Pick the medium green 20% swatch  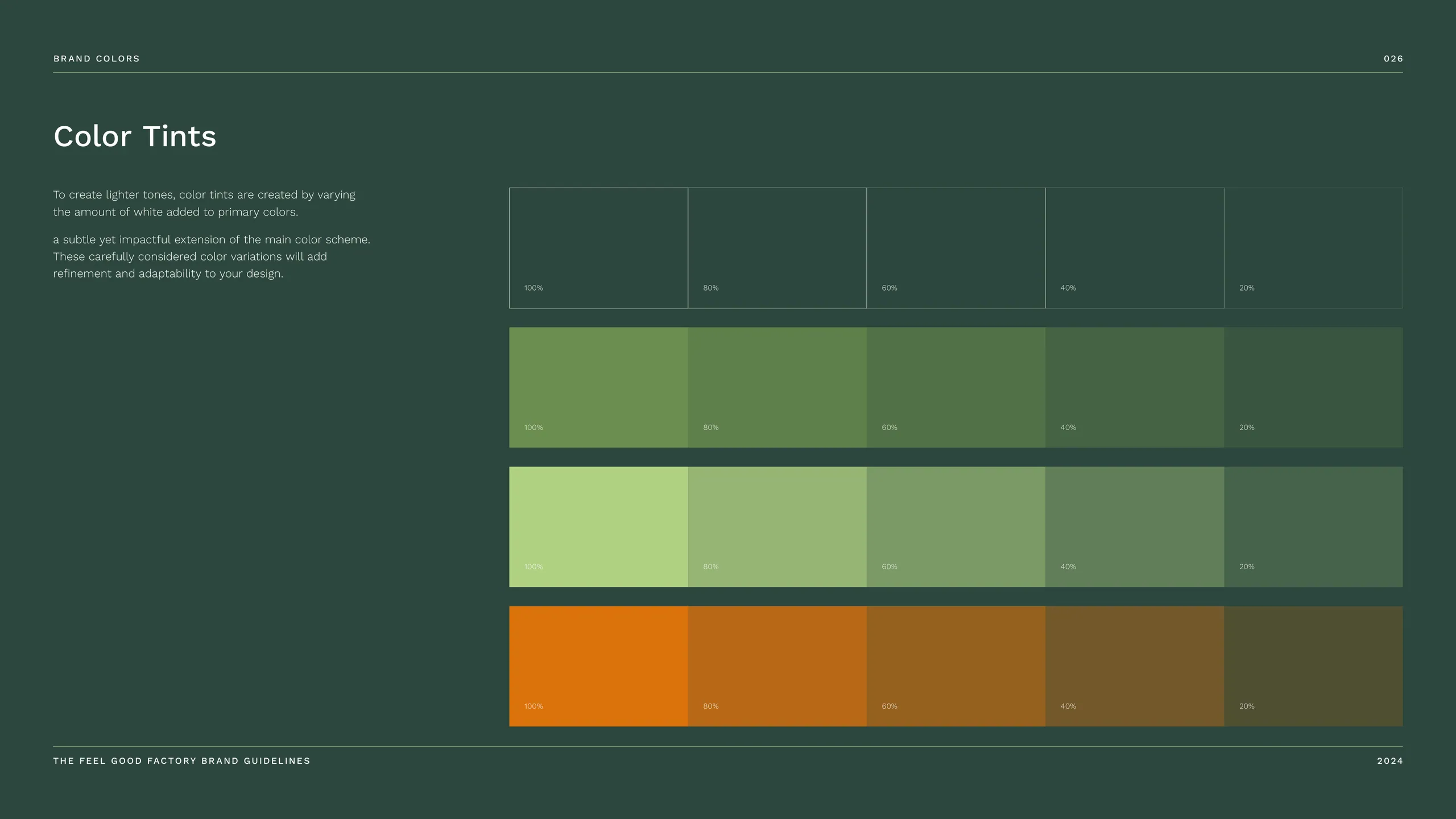[1313, 387]
